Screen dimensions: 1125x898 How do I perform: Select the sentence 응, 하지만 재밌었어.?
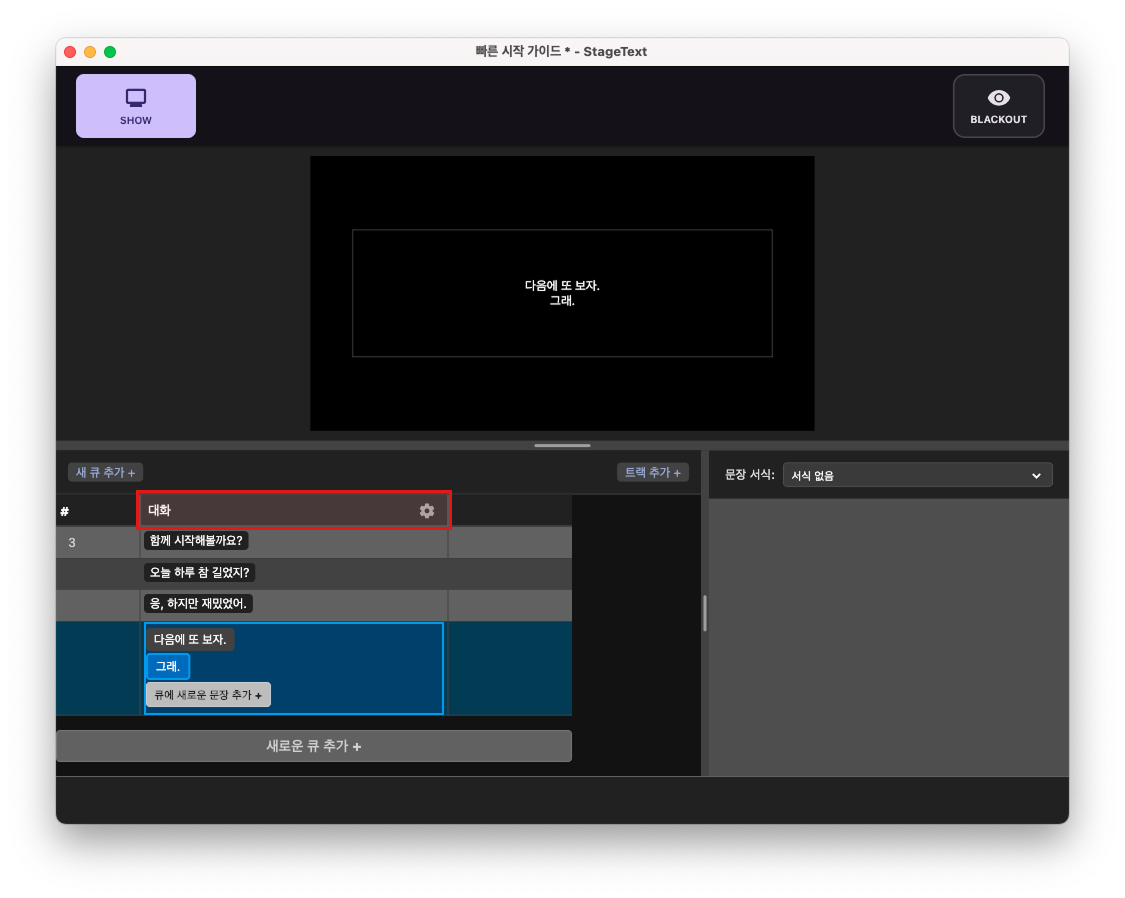coord(200,603)
